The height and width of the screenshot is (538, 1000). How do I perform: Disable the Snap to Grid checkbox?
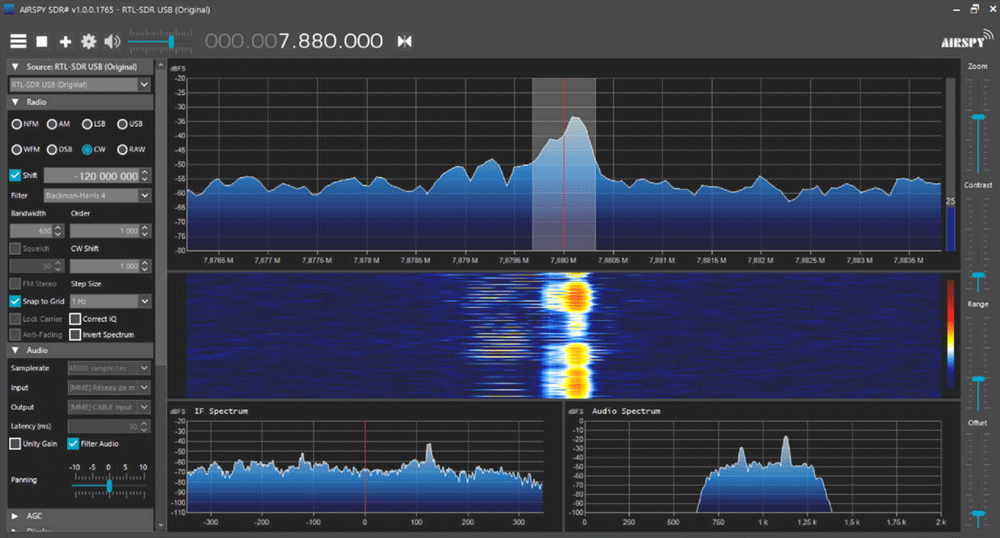point(15,301)
